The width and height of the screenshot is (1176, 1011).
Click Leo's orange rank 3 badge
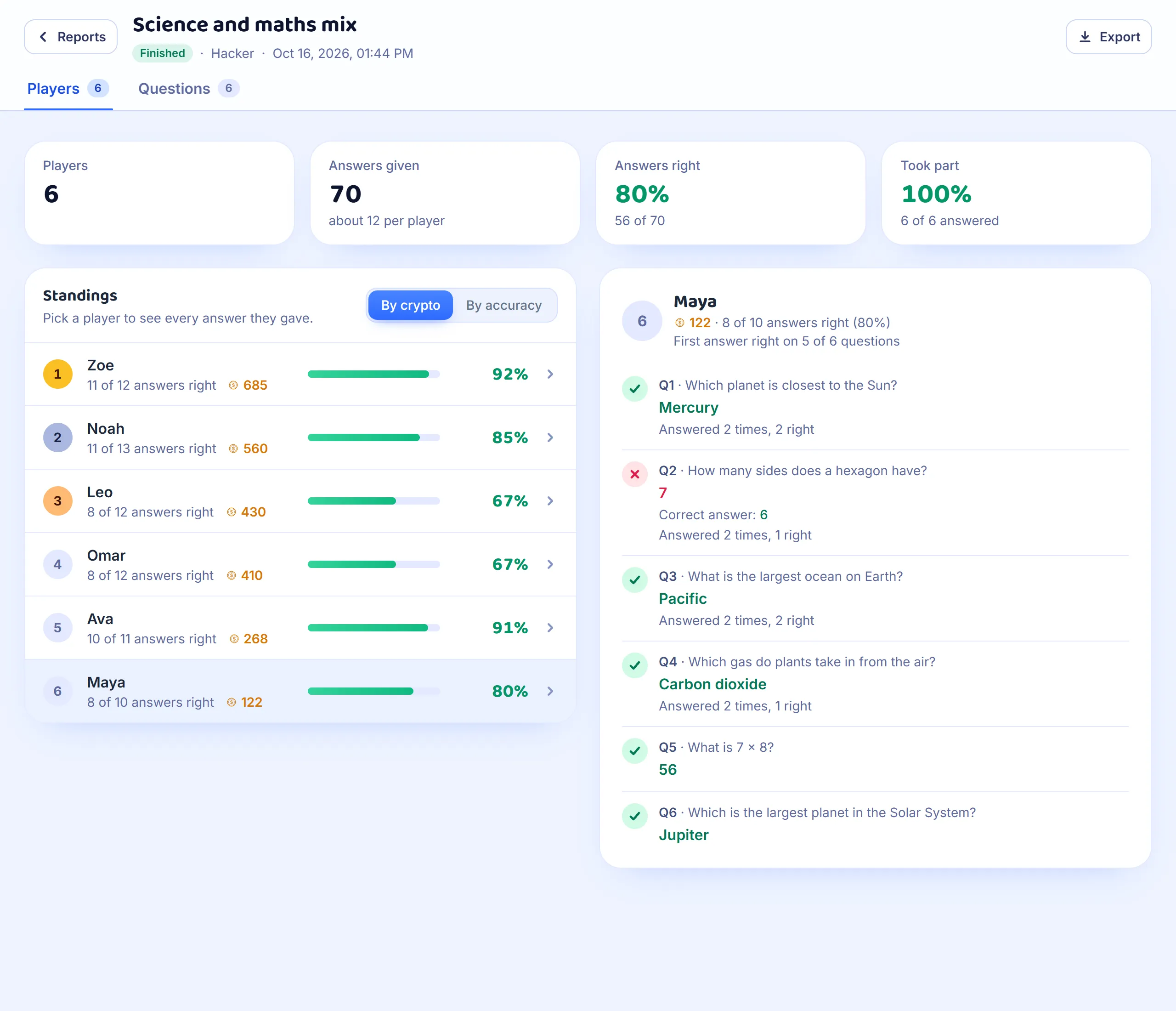[58, 501]
